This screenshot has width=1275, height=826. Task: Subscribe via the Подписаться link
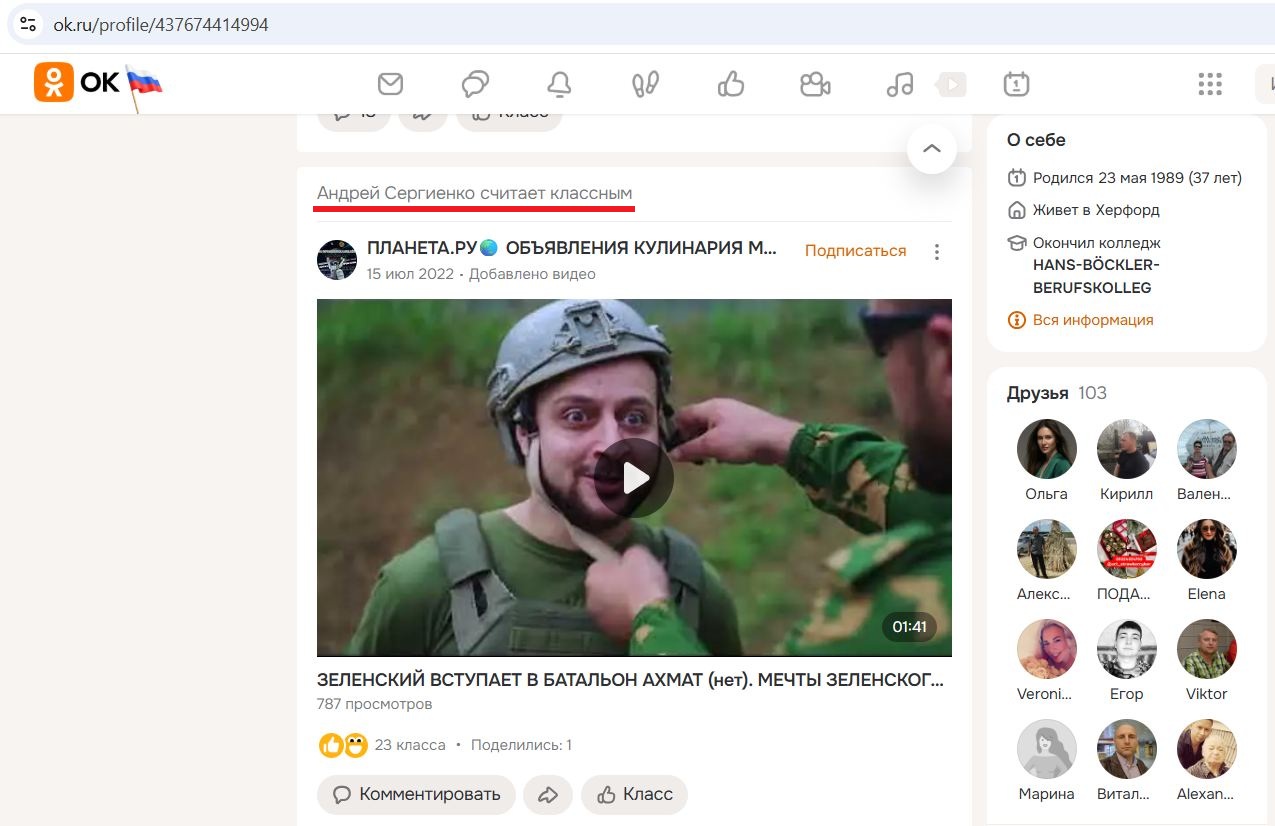click(x=856, y=251)
